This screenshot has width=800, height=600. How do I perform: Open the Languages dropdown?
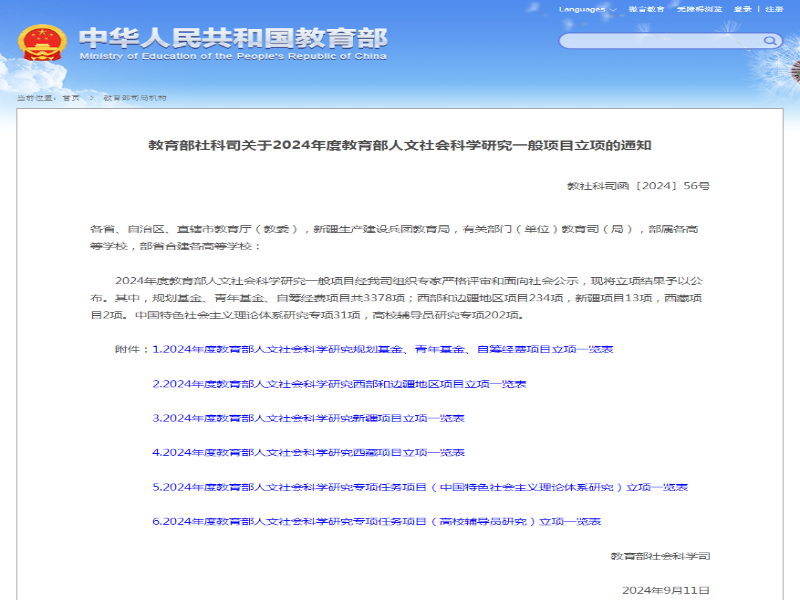pyautogui.click(x=582, y=10)
